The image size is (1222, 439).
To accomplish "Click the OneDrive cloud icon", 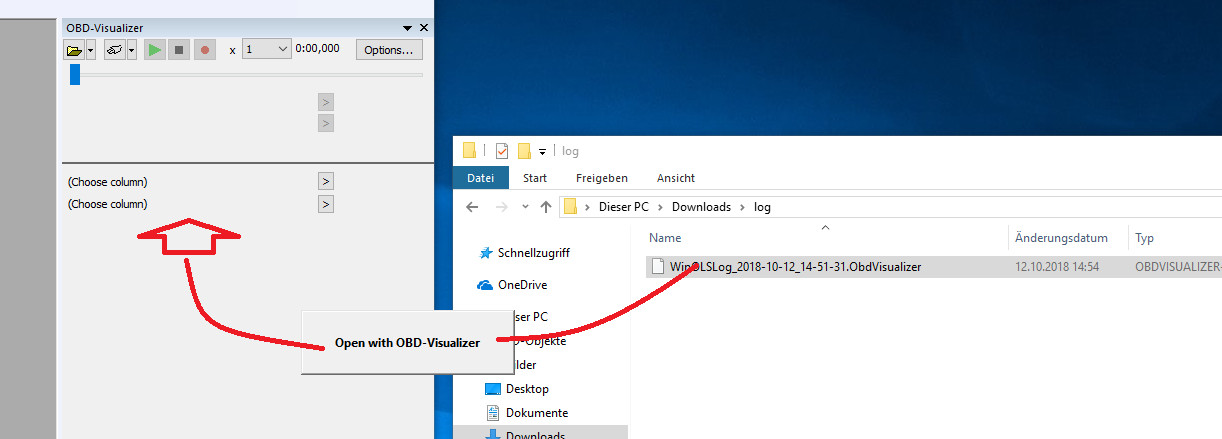I will (486, 285).
